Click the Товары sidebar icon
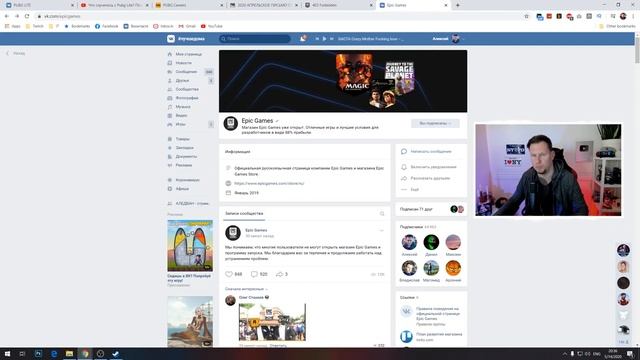The height and width of the screenshot is (360, 640). click(170, 139)
